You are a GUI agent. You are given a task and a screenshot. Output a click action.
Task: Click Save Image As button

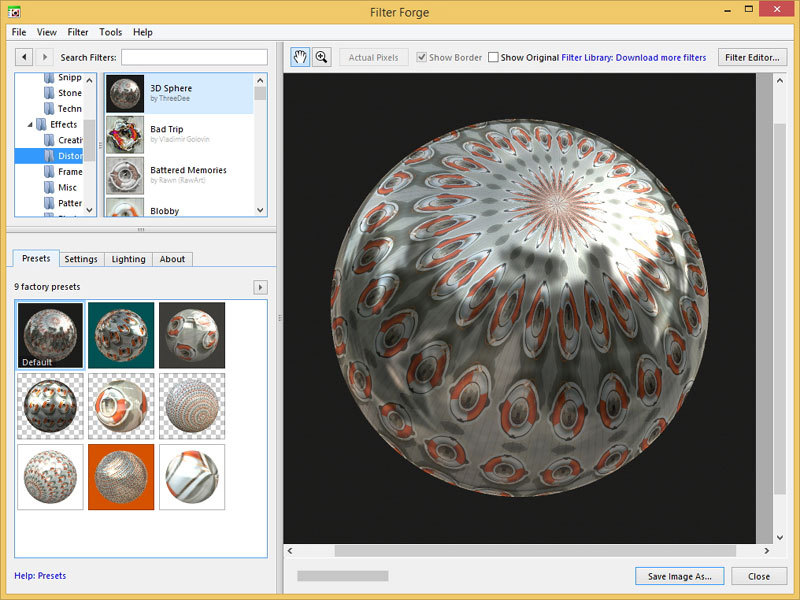pos(680,576)
